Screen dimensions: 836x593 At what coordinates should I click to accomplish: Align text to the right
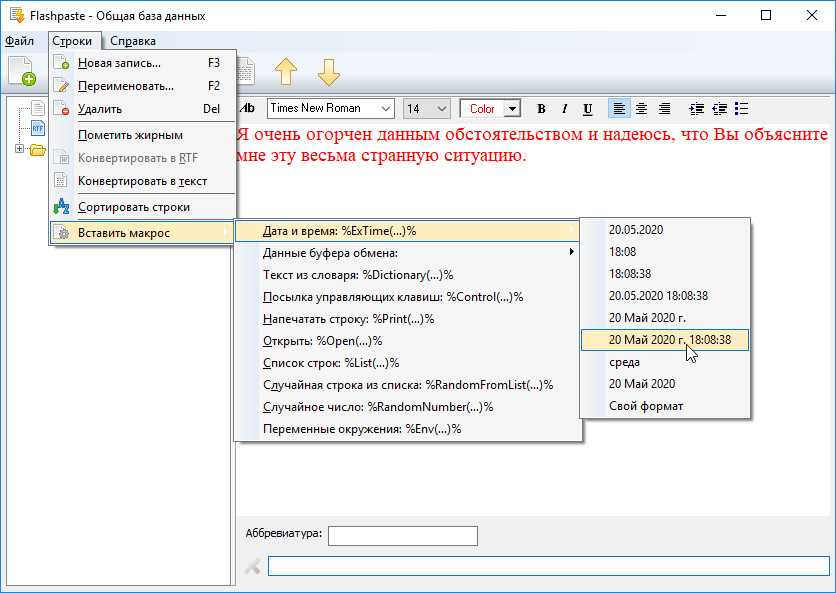tap(664, 109)
